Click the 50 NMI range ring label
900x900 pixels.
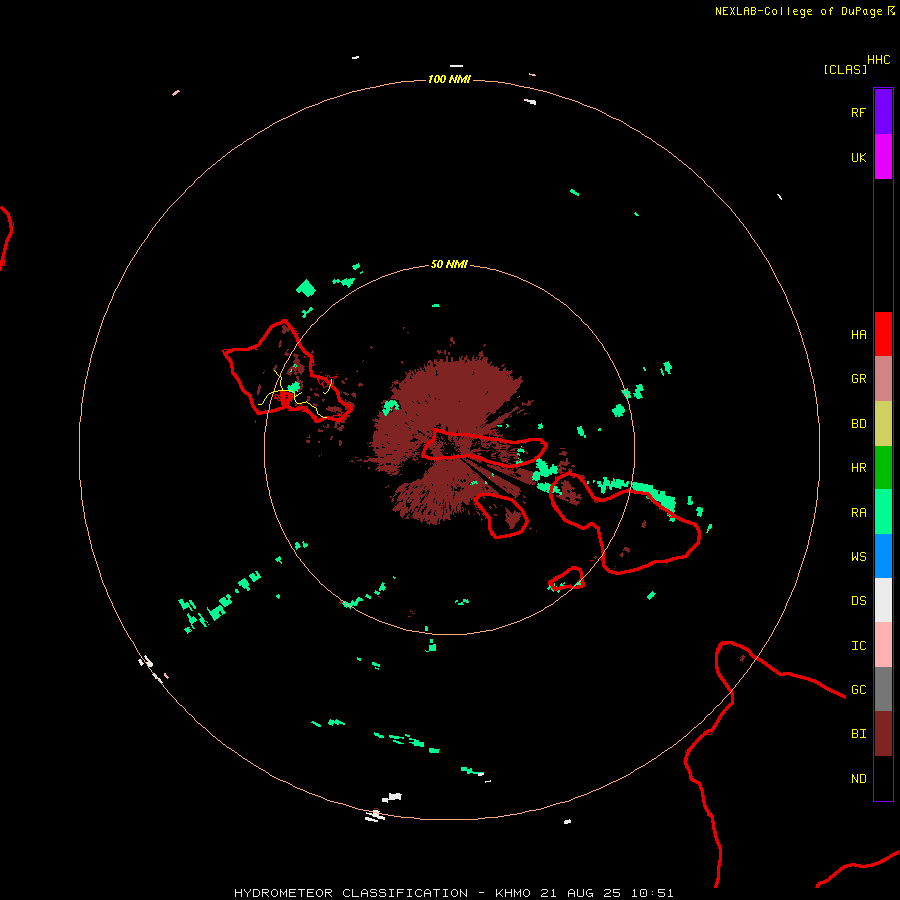coord(449,264)
